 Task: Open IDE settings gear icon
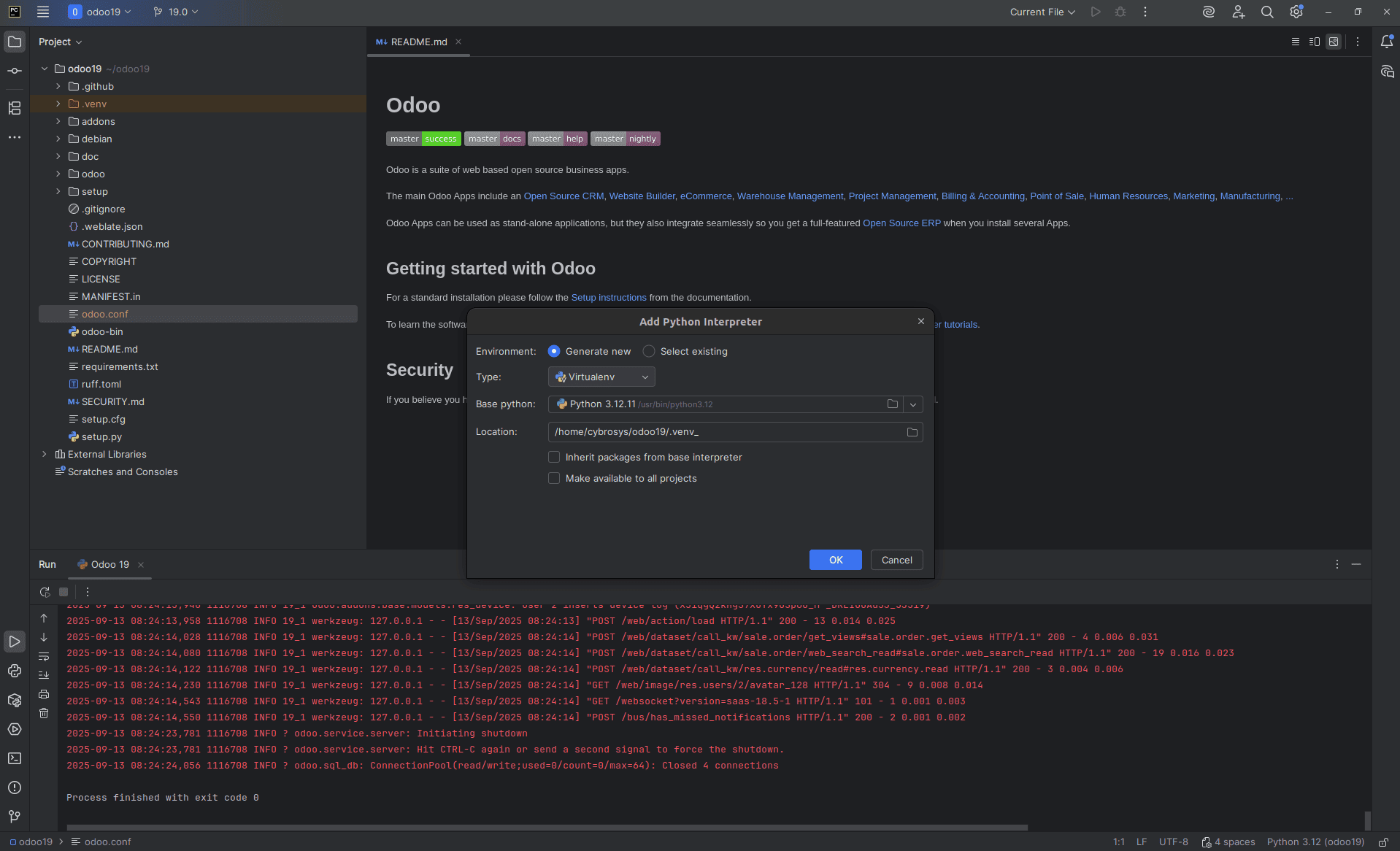click(x=1296, y=12)
